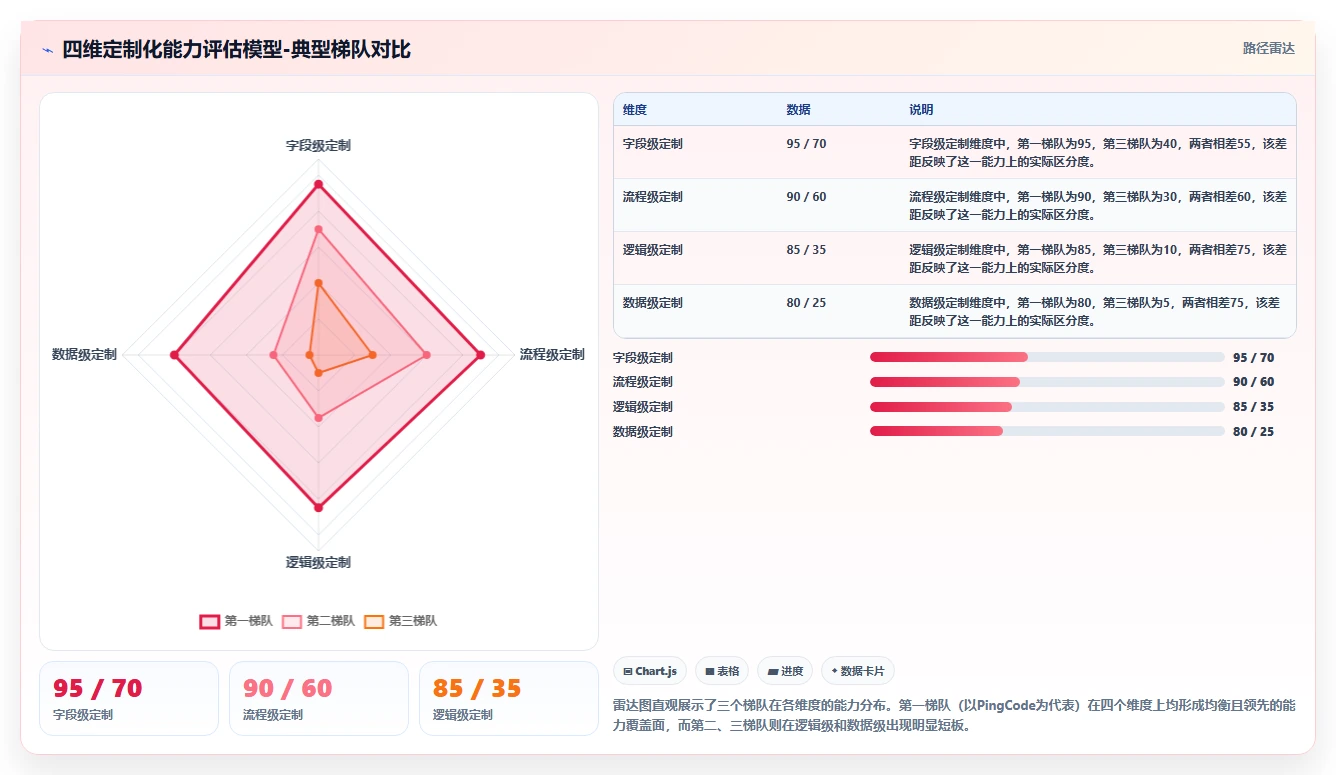Click table cell 数据级定制 in 维度 column
Screen dimensions: 1336x775
click(x=653, y=303)
